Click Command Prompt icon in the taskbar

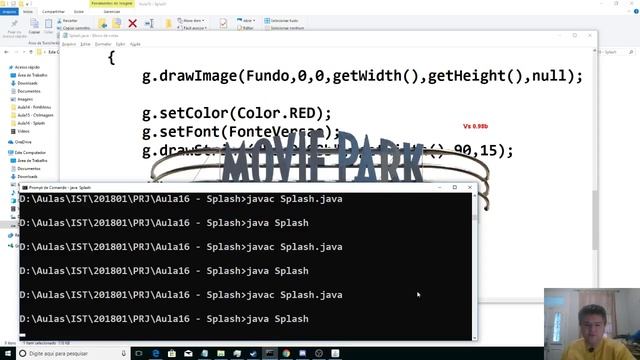(x=270, y=353)
